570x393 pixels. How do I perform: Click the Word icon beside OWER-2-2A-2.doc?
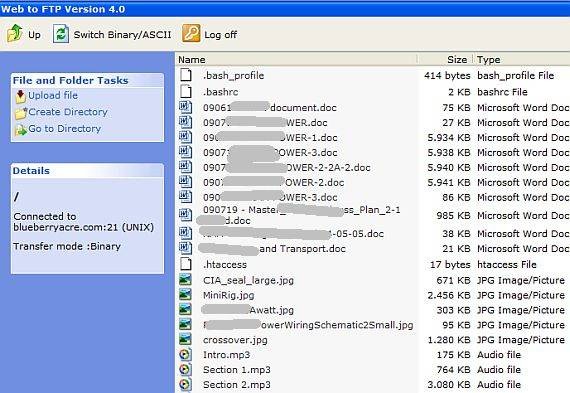click(185, 167)
